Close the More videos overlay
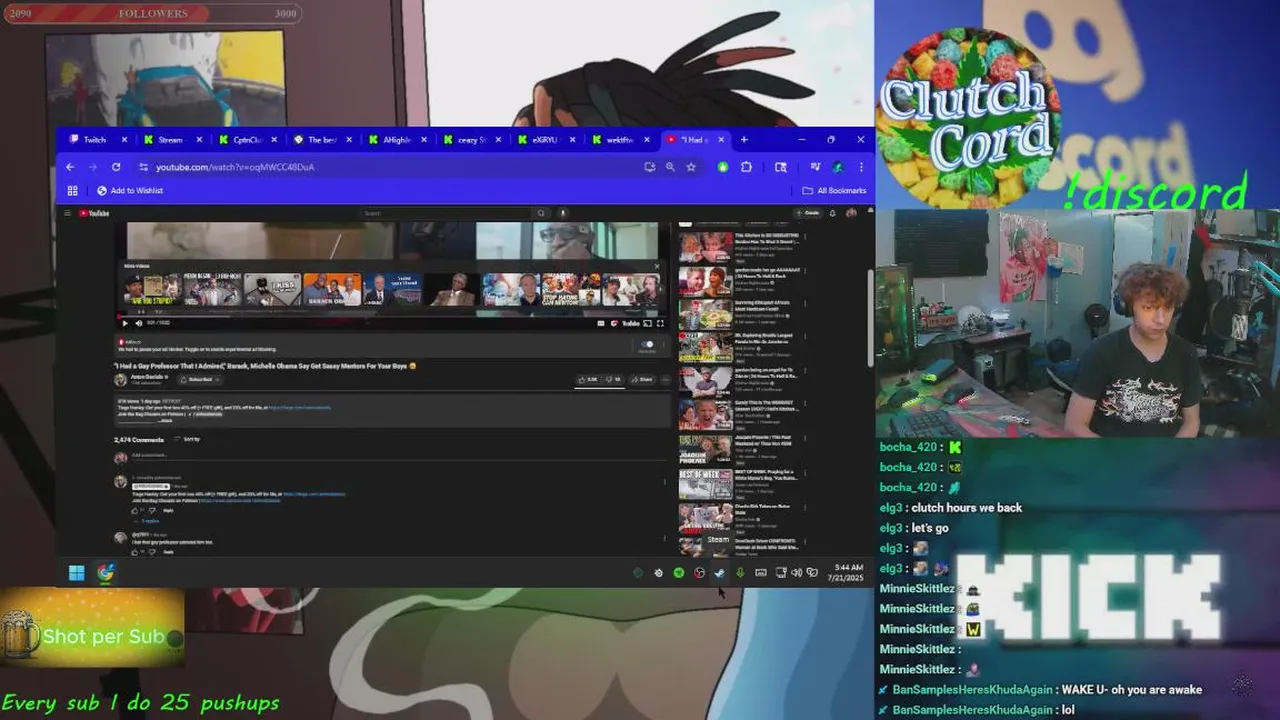The width and height of the screenshot is (1280, 720). click(x=657, y=266)
